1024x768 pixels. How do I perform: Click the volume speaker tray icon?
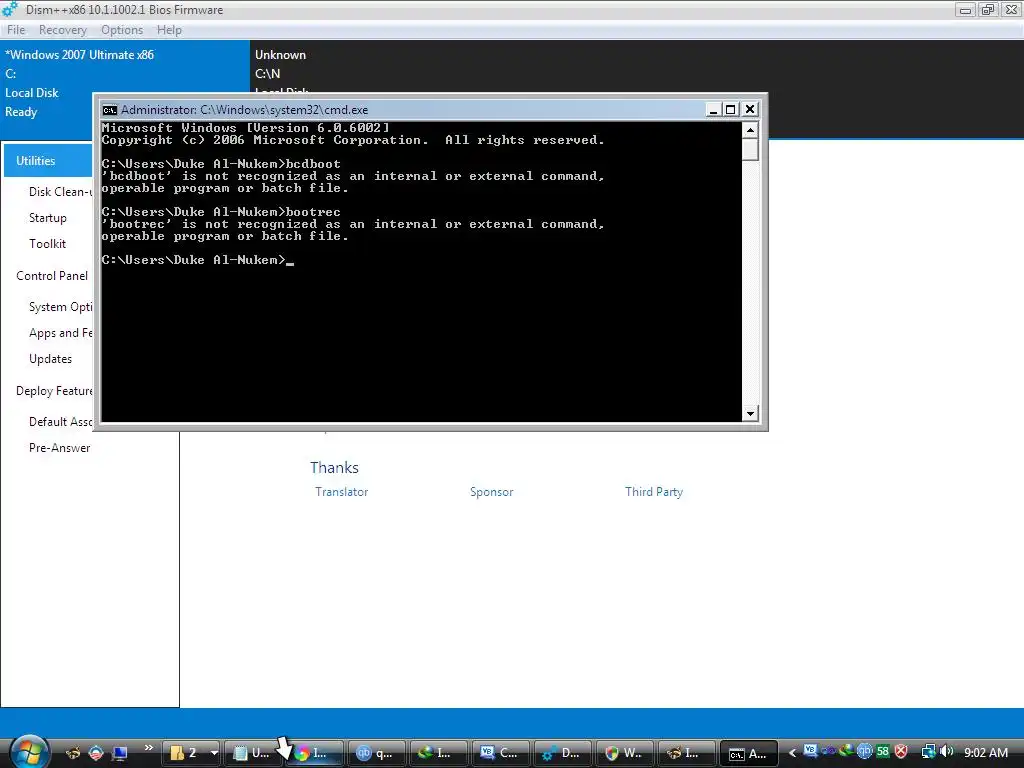[x=946, y=752]
